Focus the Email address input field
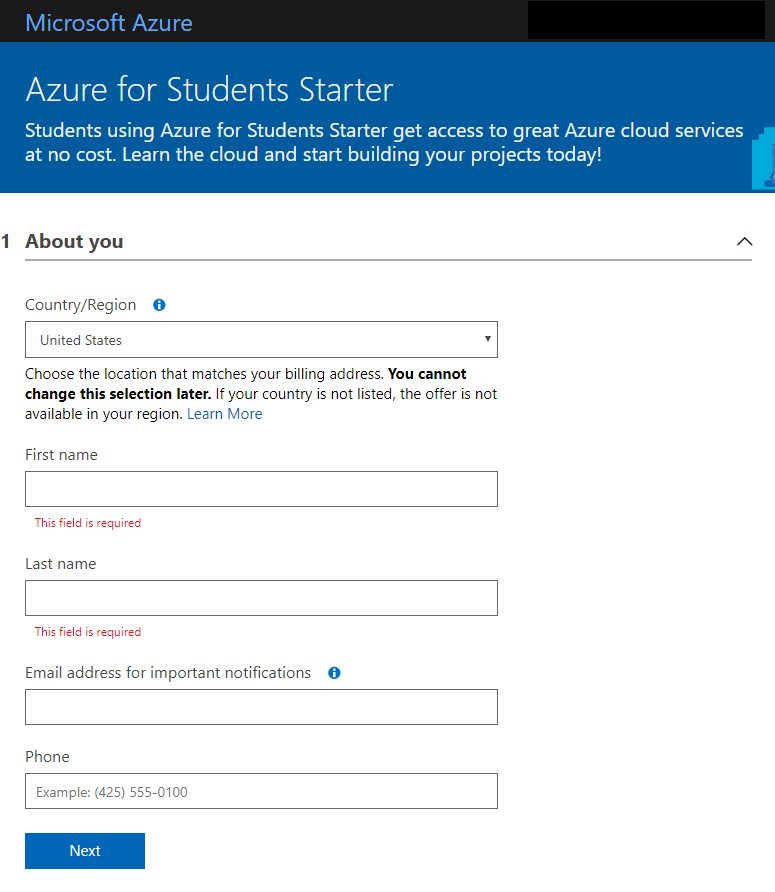The width and height of the screenshot is (775, 892). click(x=261, y=707)
